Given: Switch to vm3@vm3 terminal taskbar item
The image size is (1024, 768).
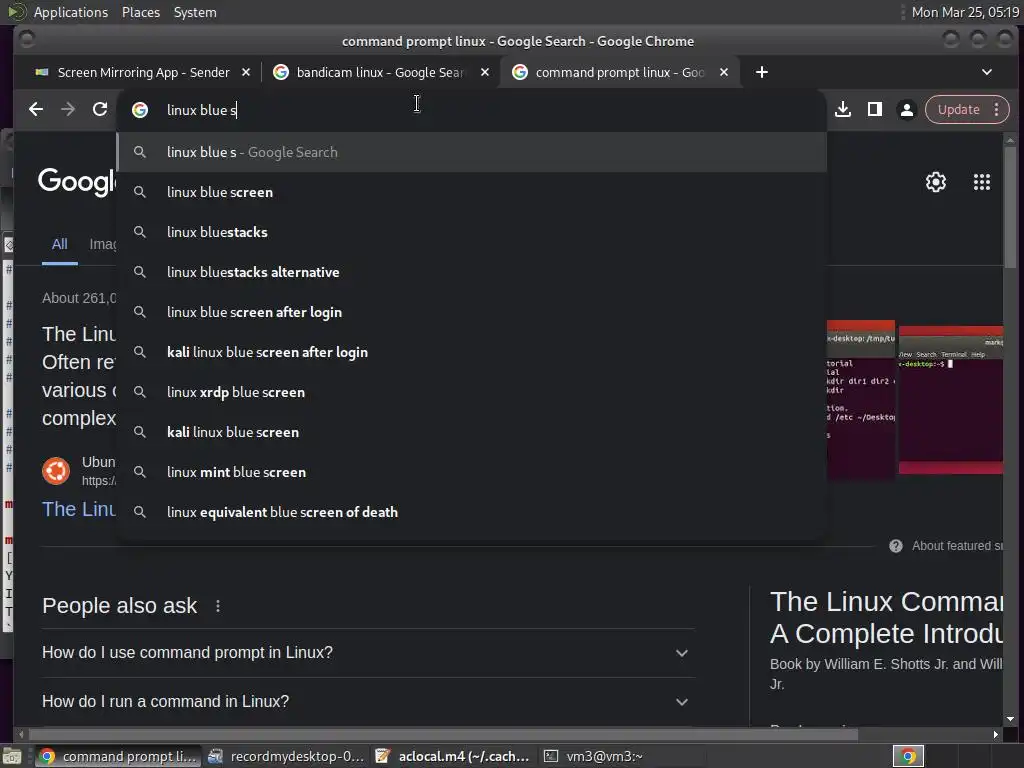Looking at the screenshot, I should pos(620,756).
